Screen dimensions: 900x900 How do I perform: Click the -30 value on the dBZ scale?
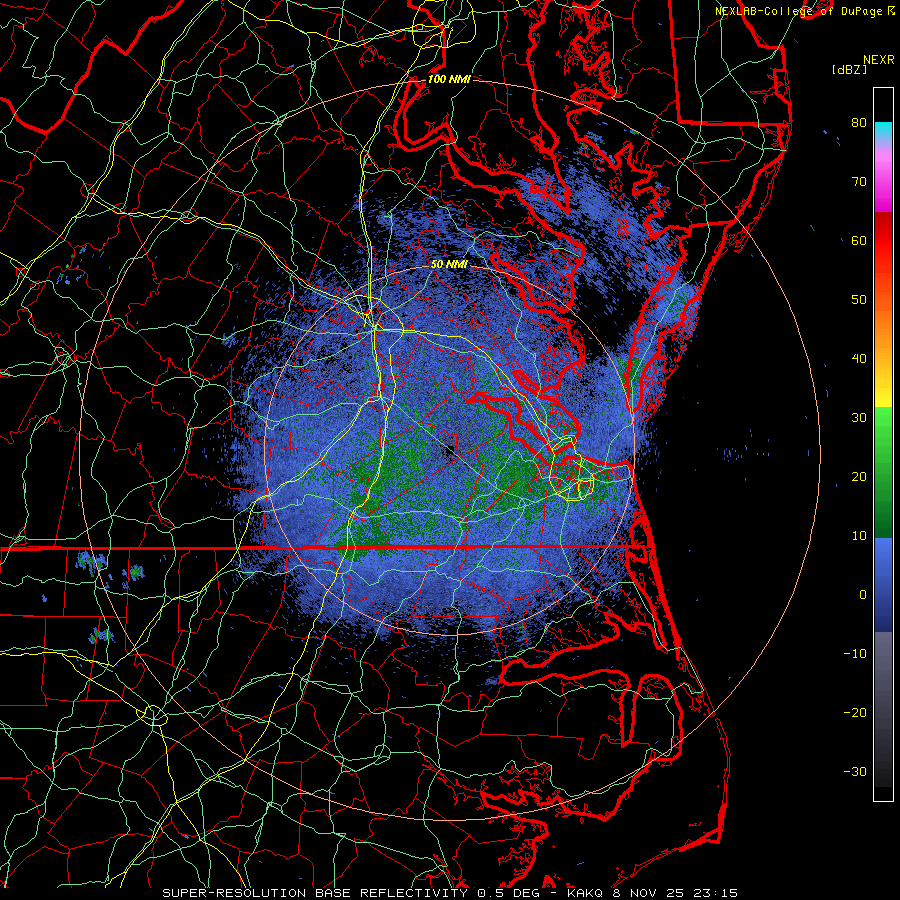tap(855, 771)
